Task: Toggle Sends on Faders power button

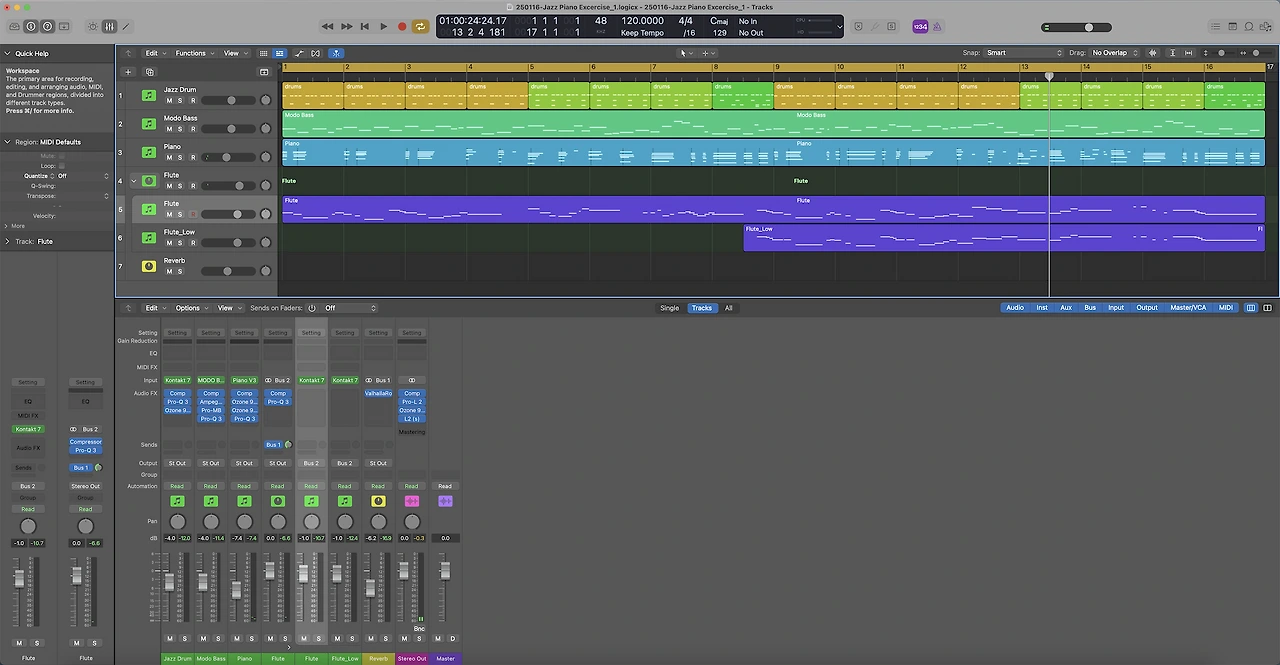Action: pos(312,308)
